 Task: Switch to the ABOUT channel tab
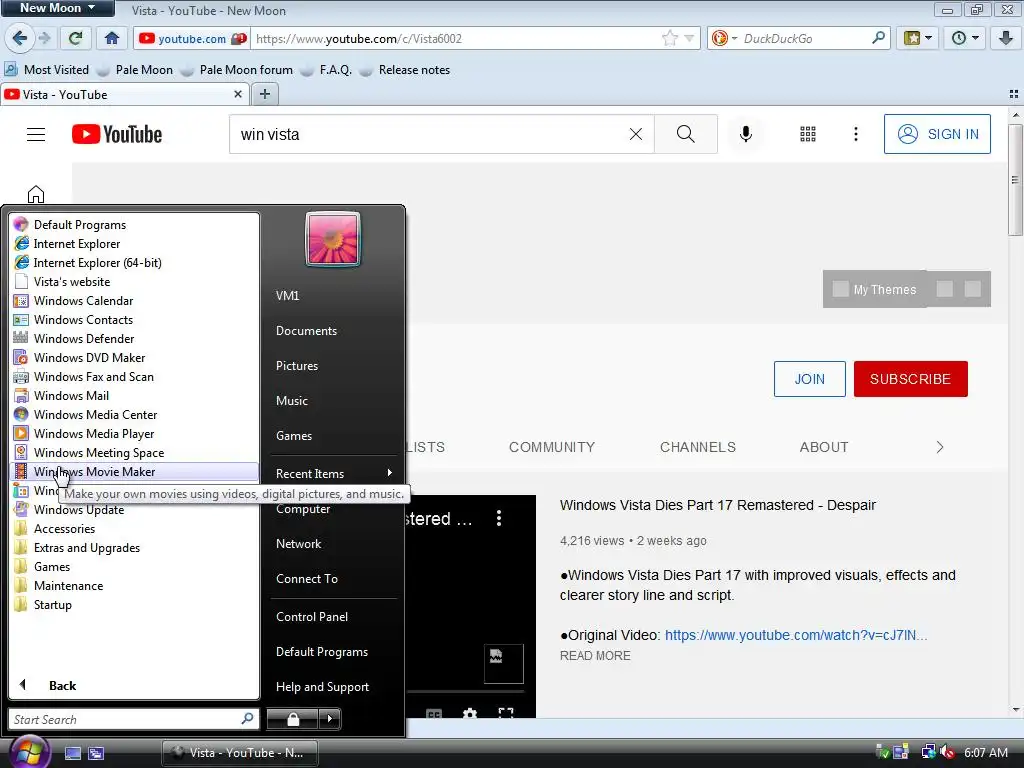[x=824, y=447]
